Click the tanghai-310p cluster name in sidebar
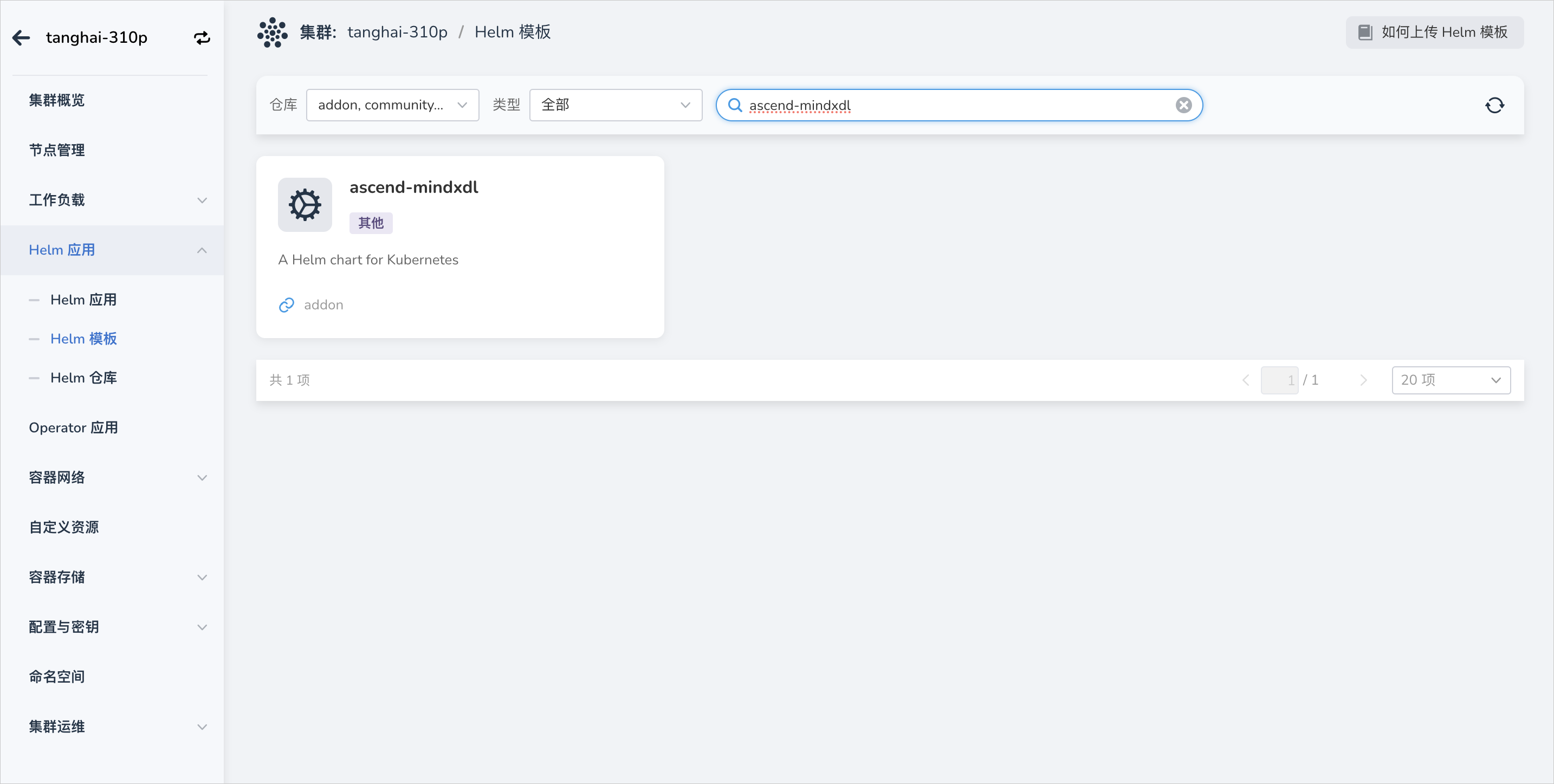Viewport: 1554px width, 784px height. [96, 38]
